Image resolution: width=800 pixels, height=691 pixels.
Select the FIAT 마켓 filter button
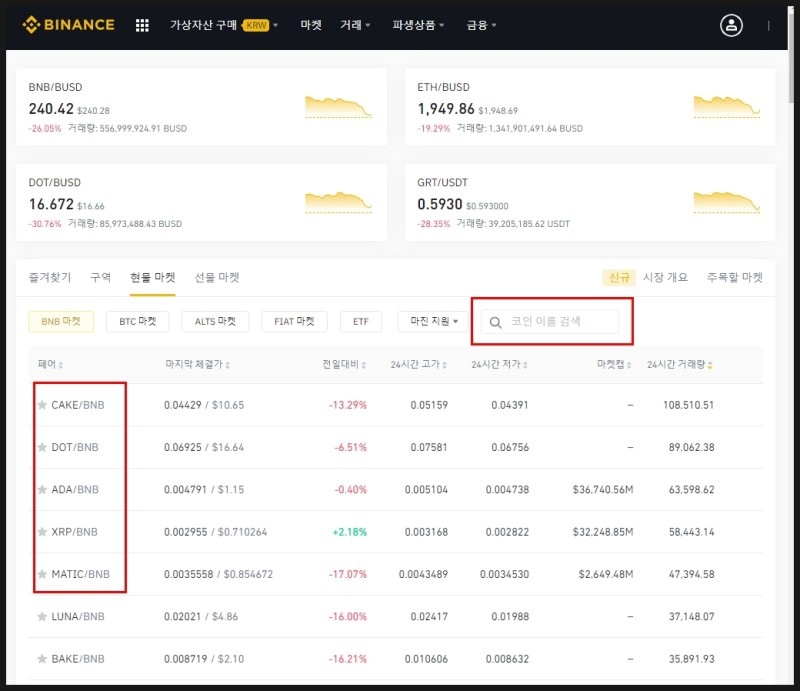point(294,321)
